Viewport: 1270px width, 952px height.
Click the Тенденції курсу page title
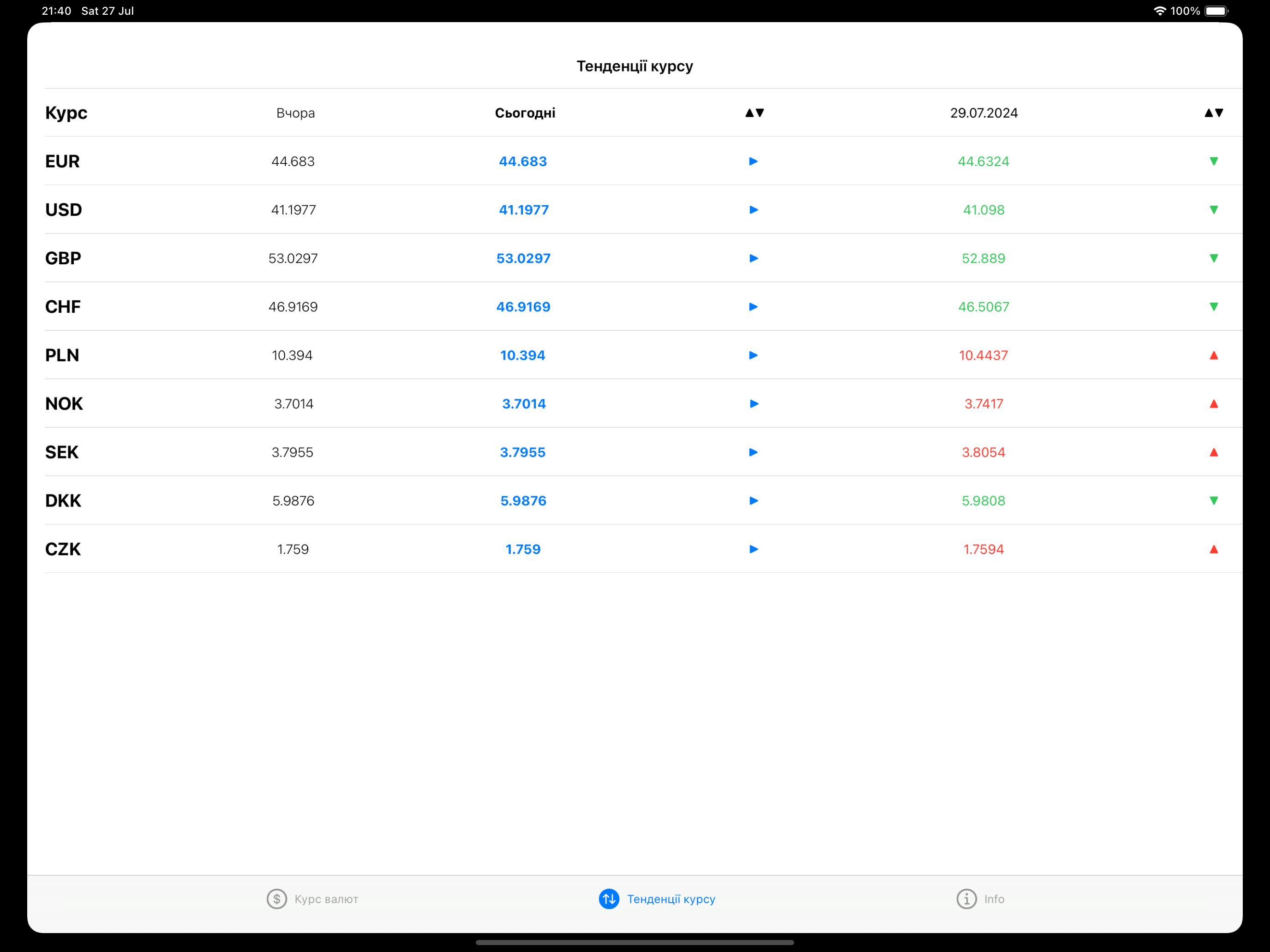(635, 66)
